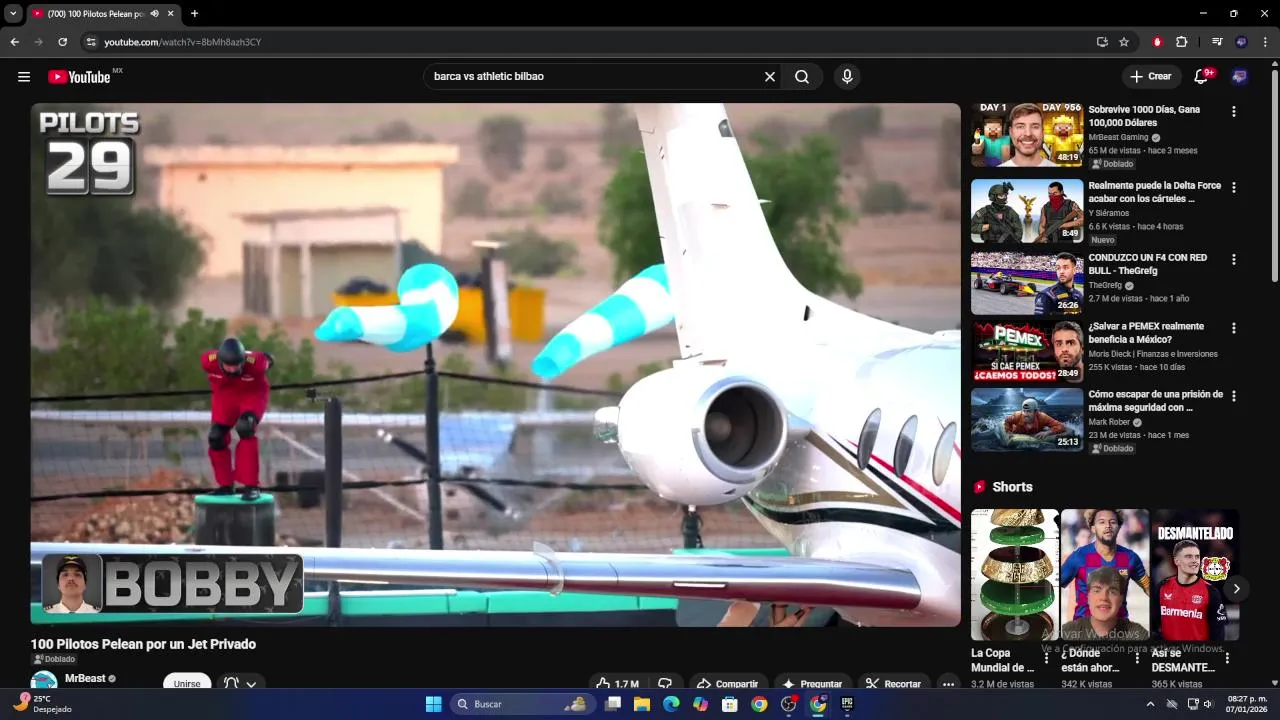
Task: Click the Preguntar button
Action: click(x=813, y=684)
